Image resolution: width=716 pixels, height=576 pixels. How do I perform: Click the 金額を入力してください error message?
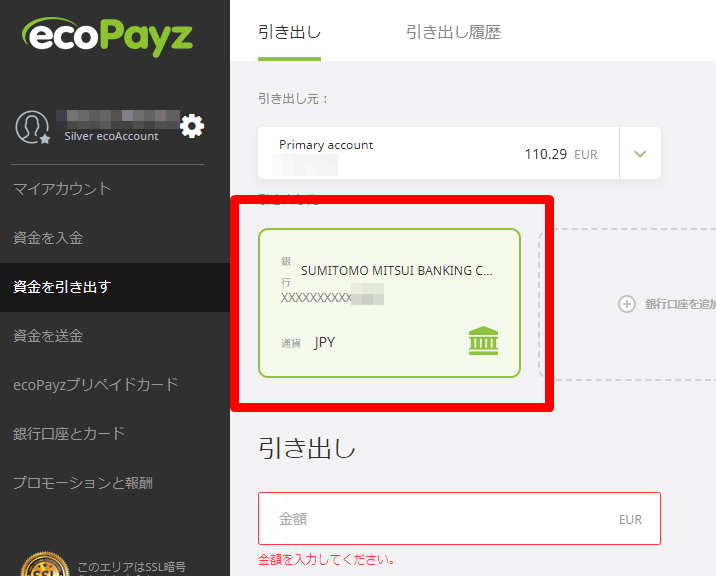(326, 560)
